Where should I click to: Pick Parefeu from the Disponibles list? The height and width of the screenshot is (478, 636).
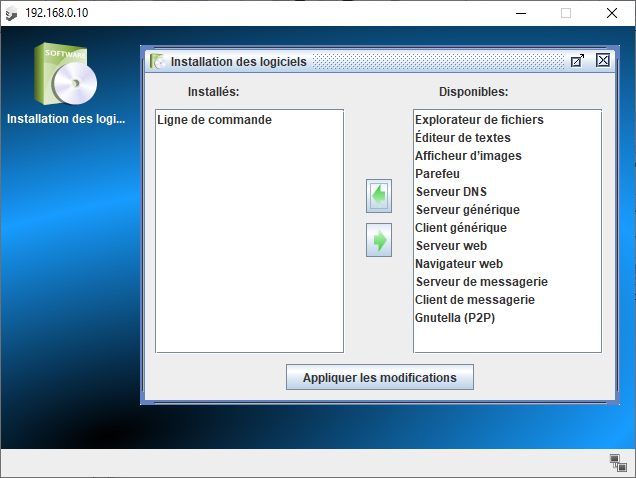tap(437, 174)
